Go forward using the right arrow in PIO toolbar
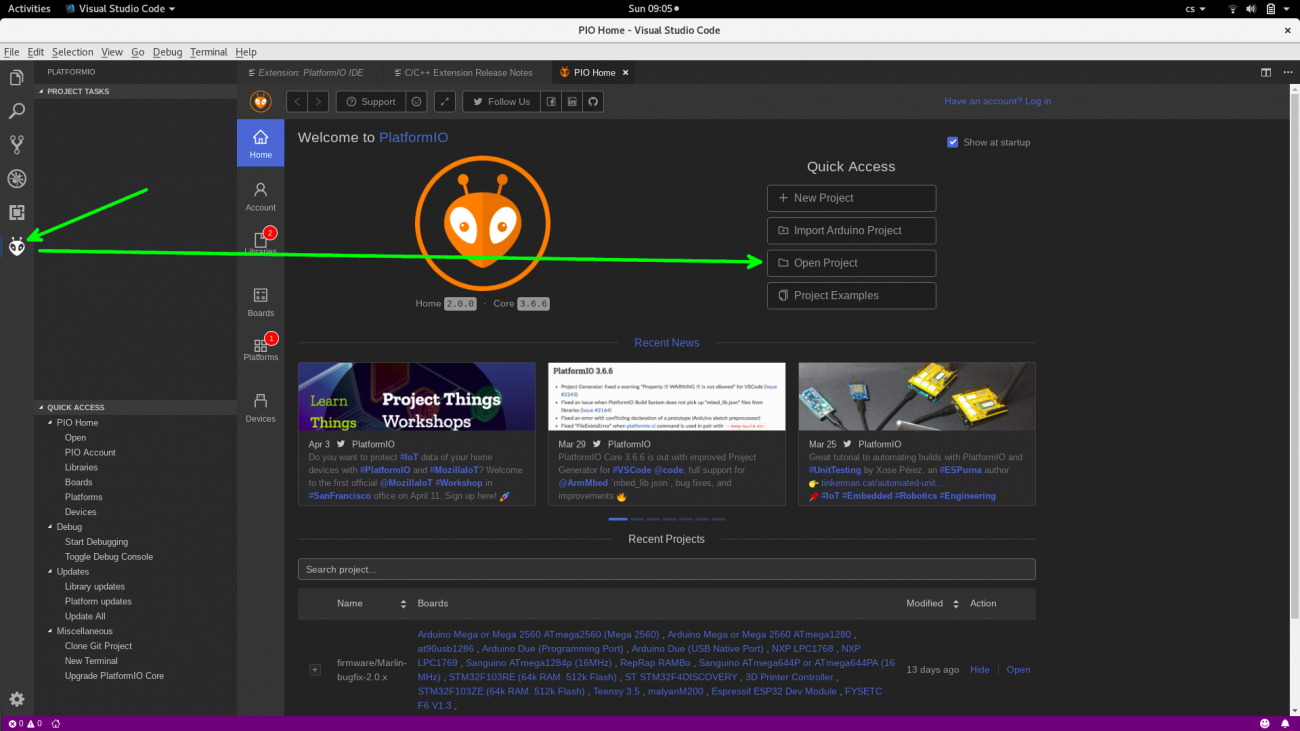 (x=318, y=101)
